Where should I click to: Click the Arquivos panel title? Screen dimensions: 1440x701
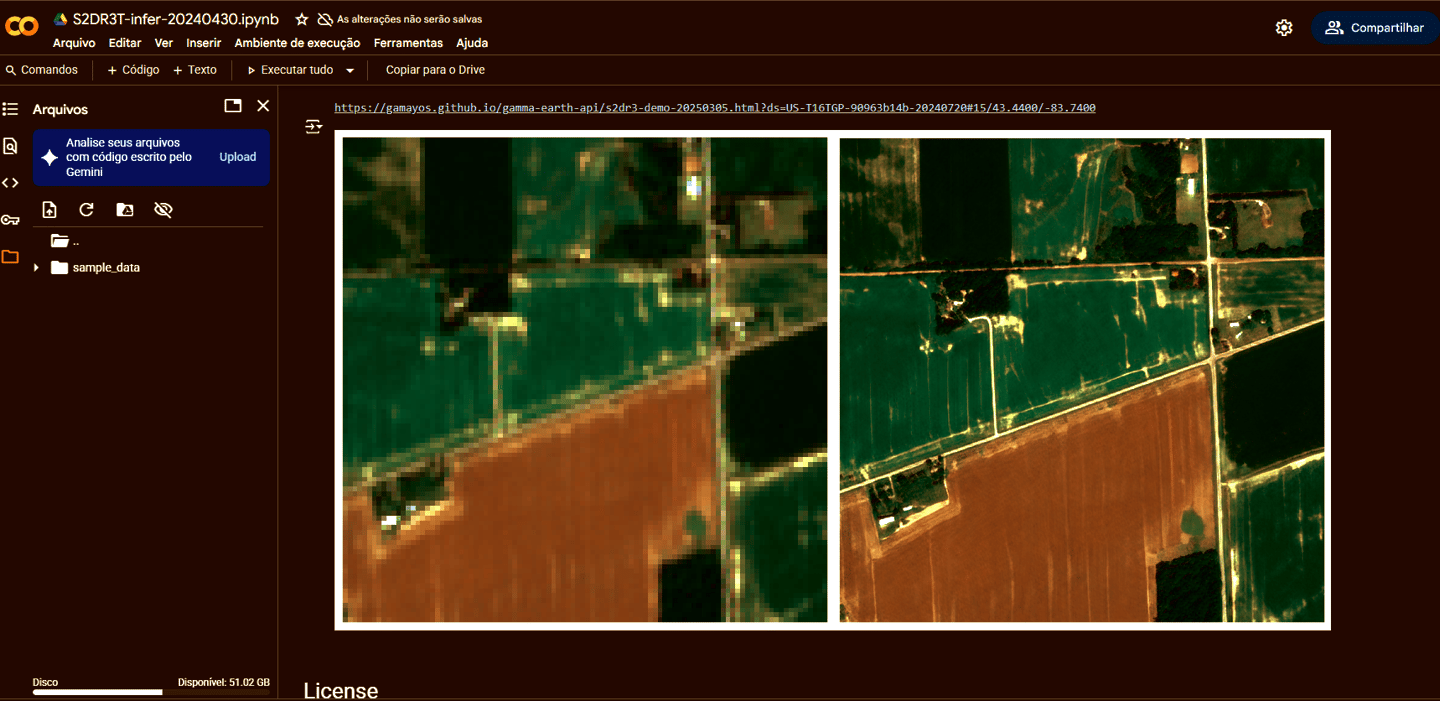point(60,109)
